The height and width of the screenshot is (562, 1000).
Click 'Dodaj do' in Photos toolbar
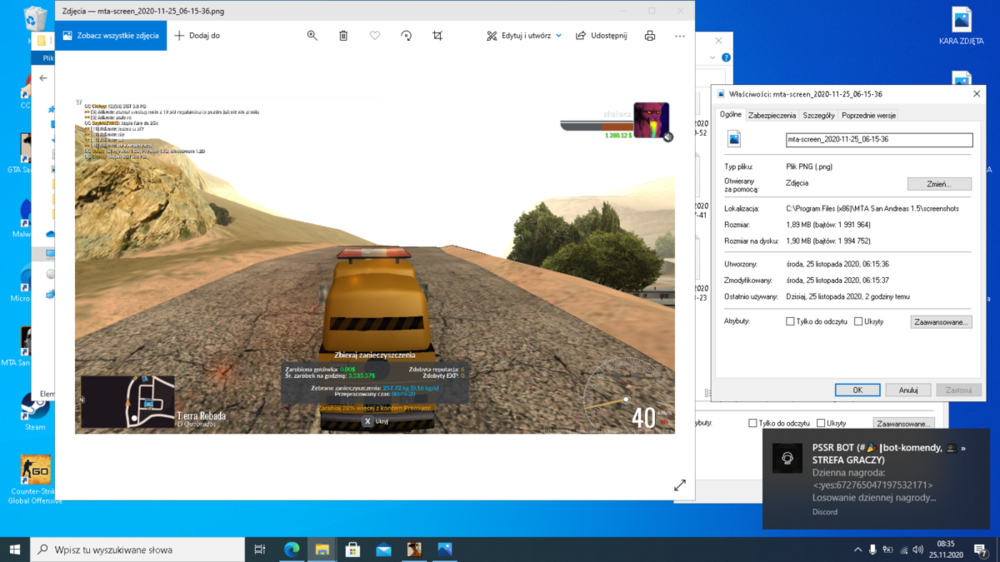click(x=197, y=36)
